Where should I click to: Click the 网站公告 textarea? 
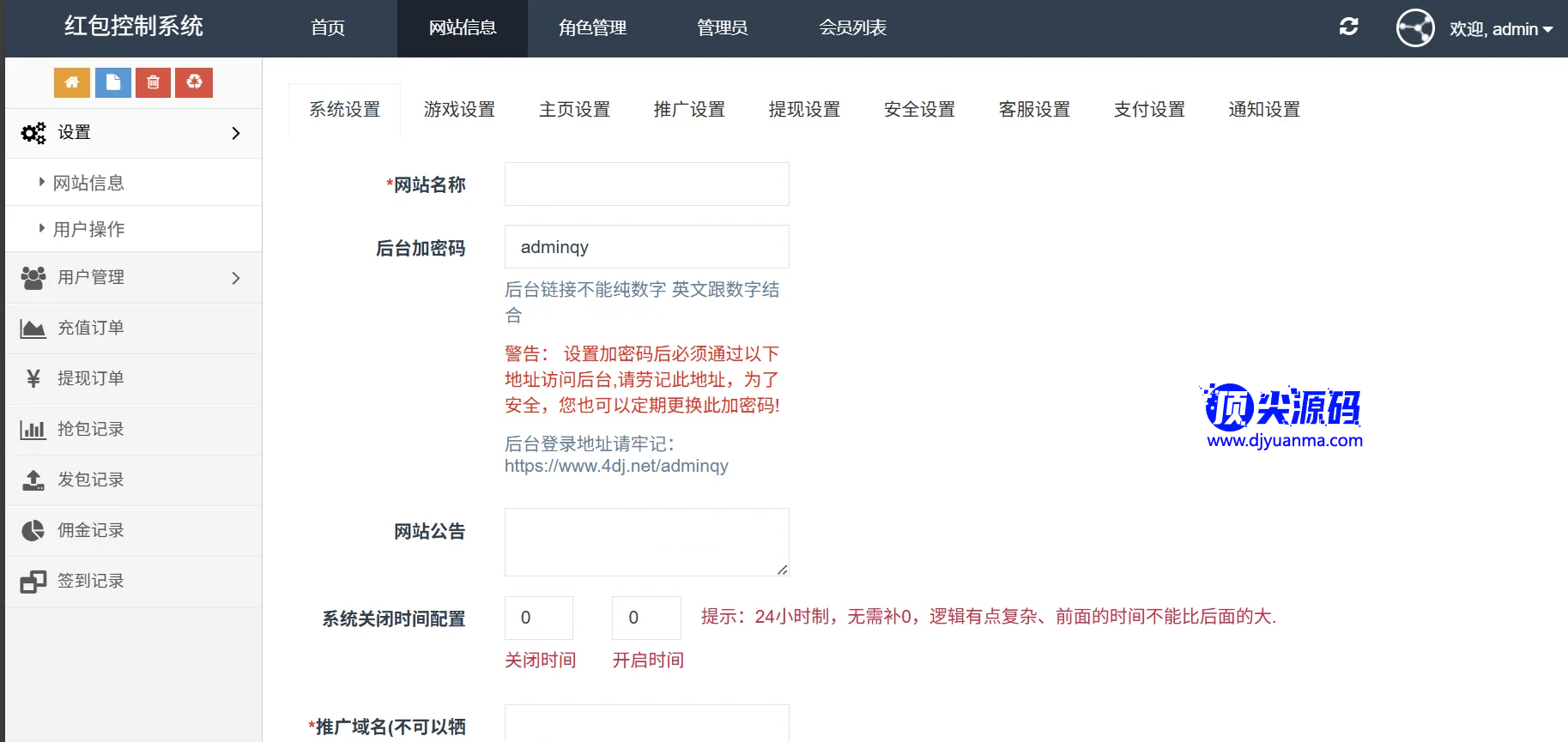[x=646, y=541]
